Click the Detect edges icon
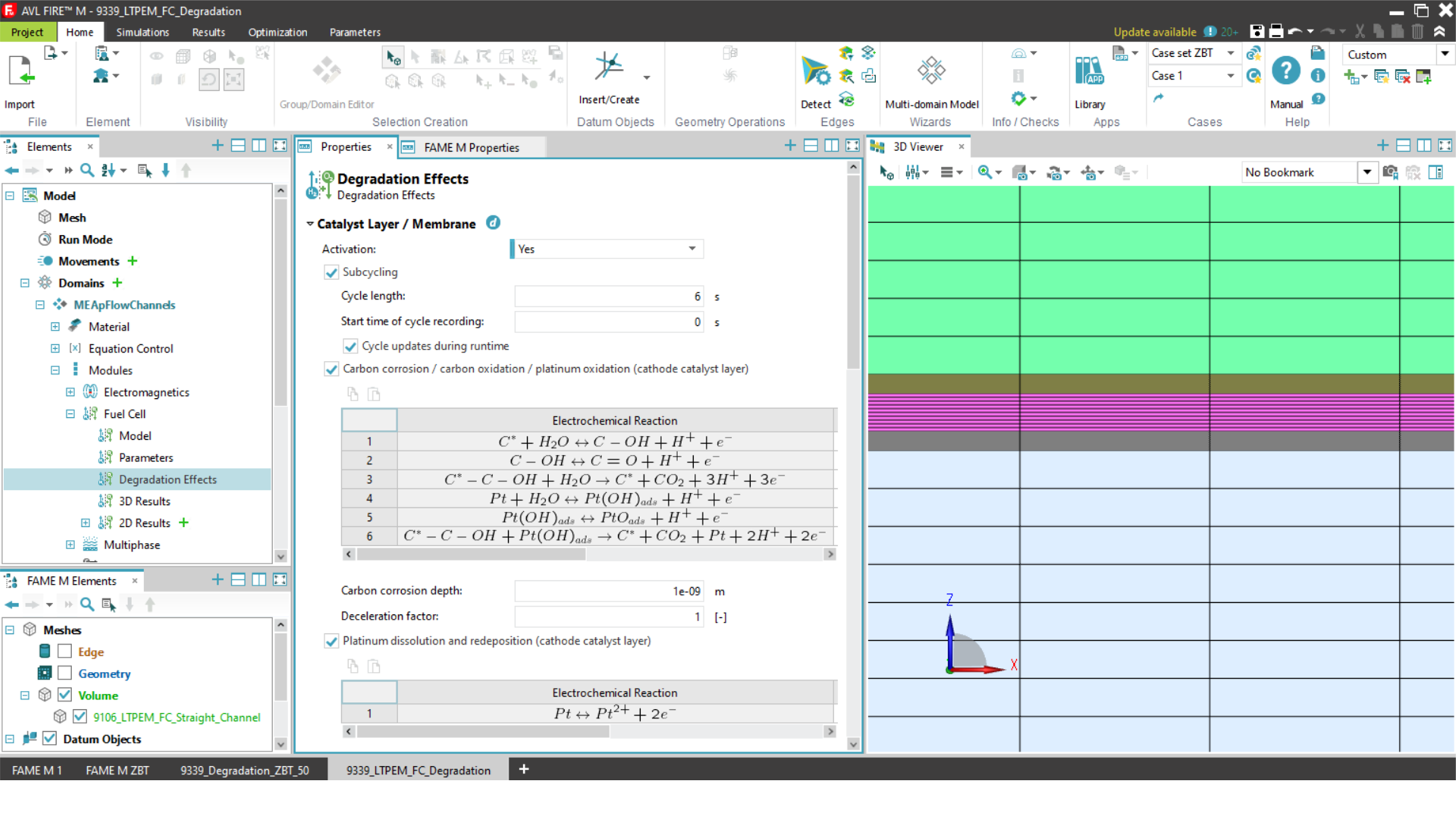1456x819 pixels. pos(816,71)
